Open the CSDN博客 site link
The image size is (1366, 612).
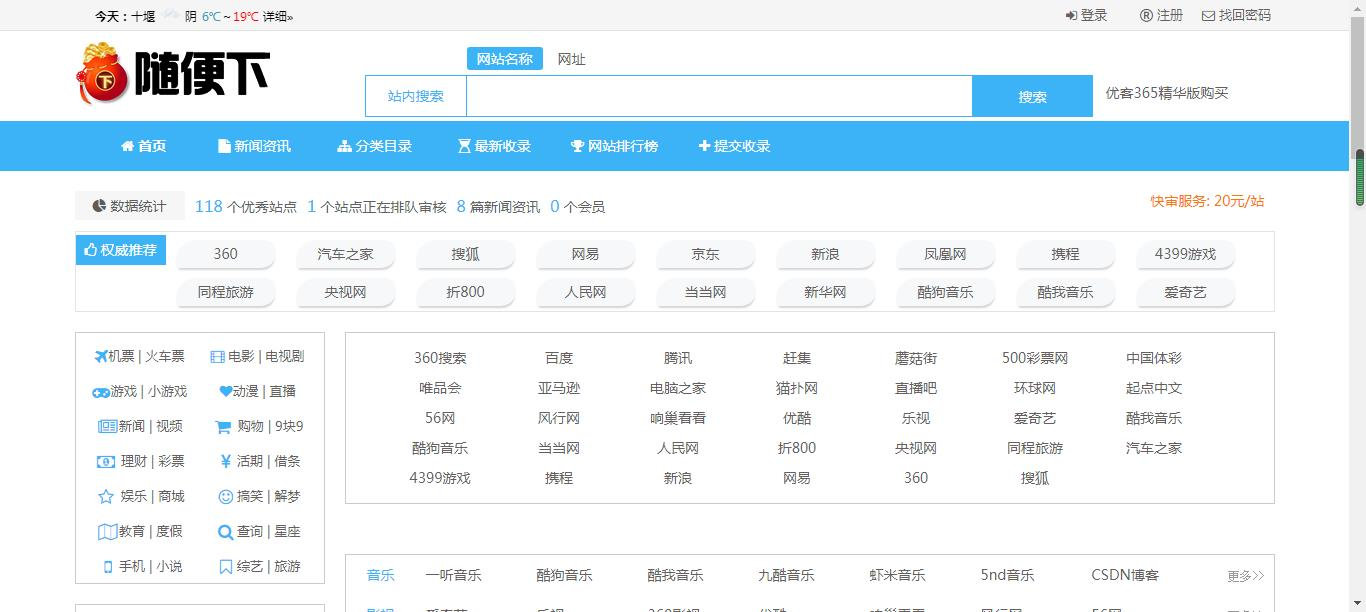(x=1125, y=575)
